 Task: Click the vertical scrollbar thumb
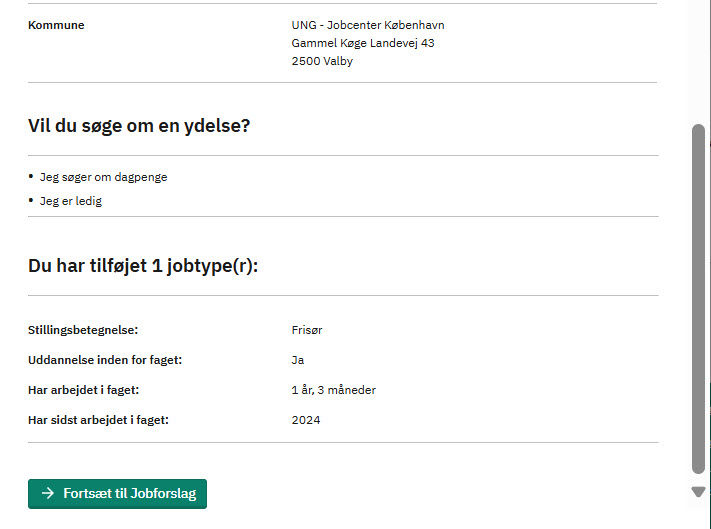pos(698,299)
